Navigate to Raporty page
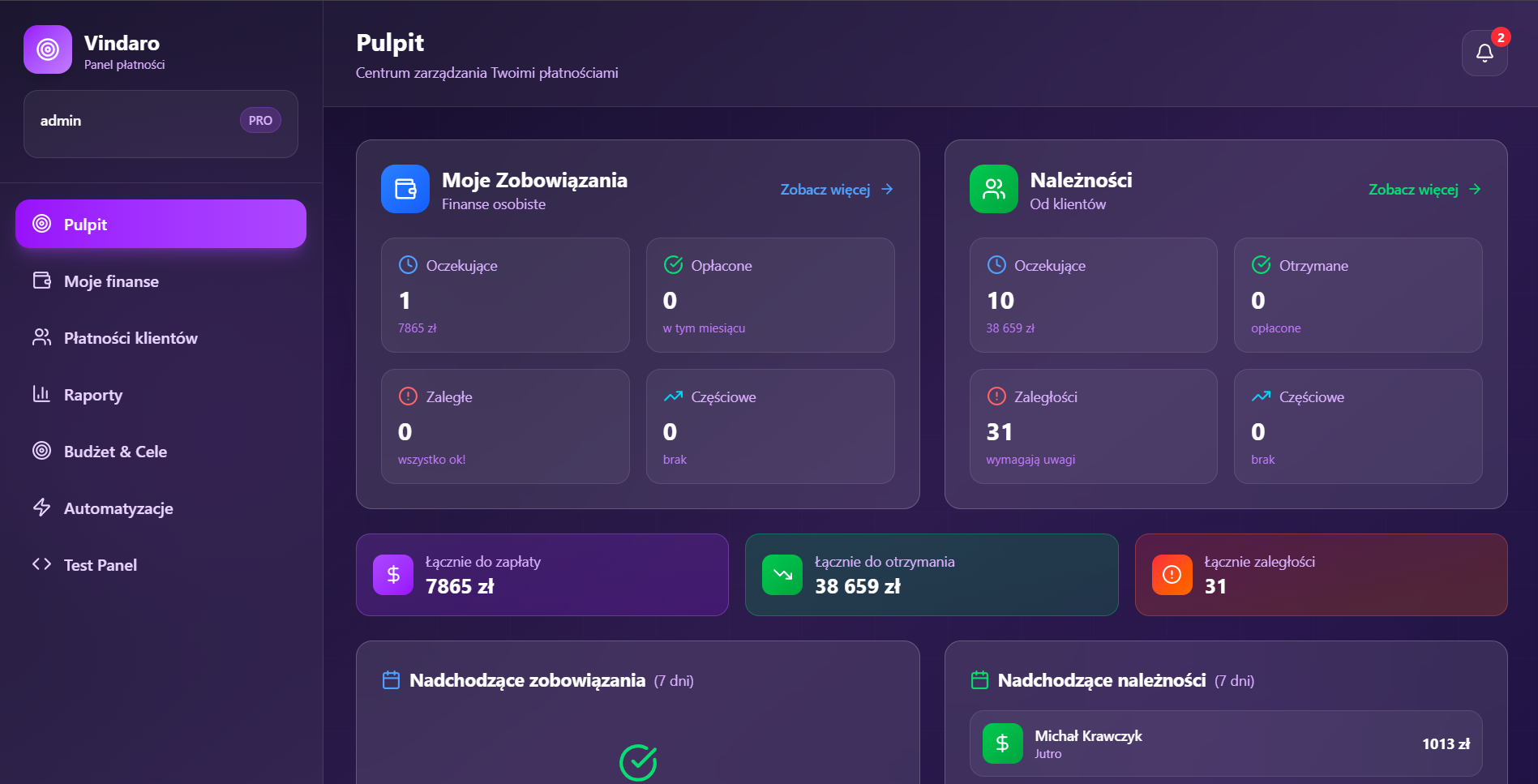 (x=93, y=395)
